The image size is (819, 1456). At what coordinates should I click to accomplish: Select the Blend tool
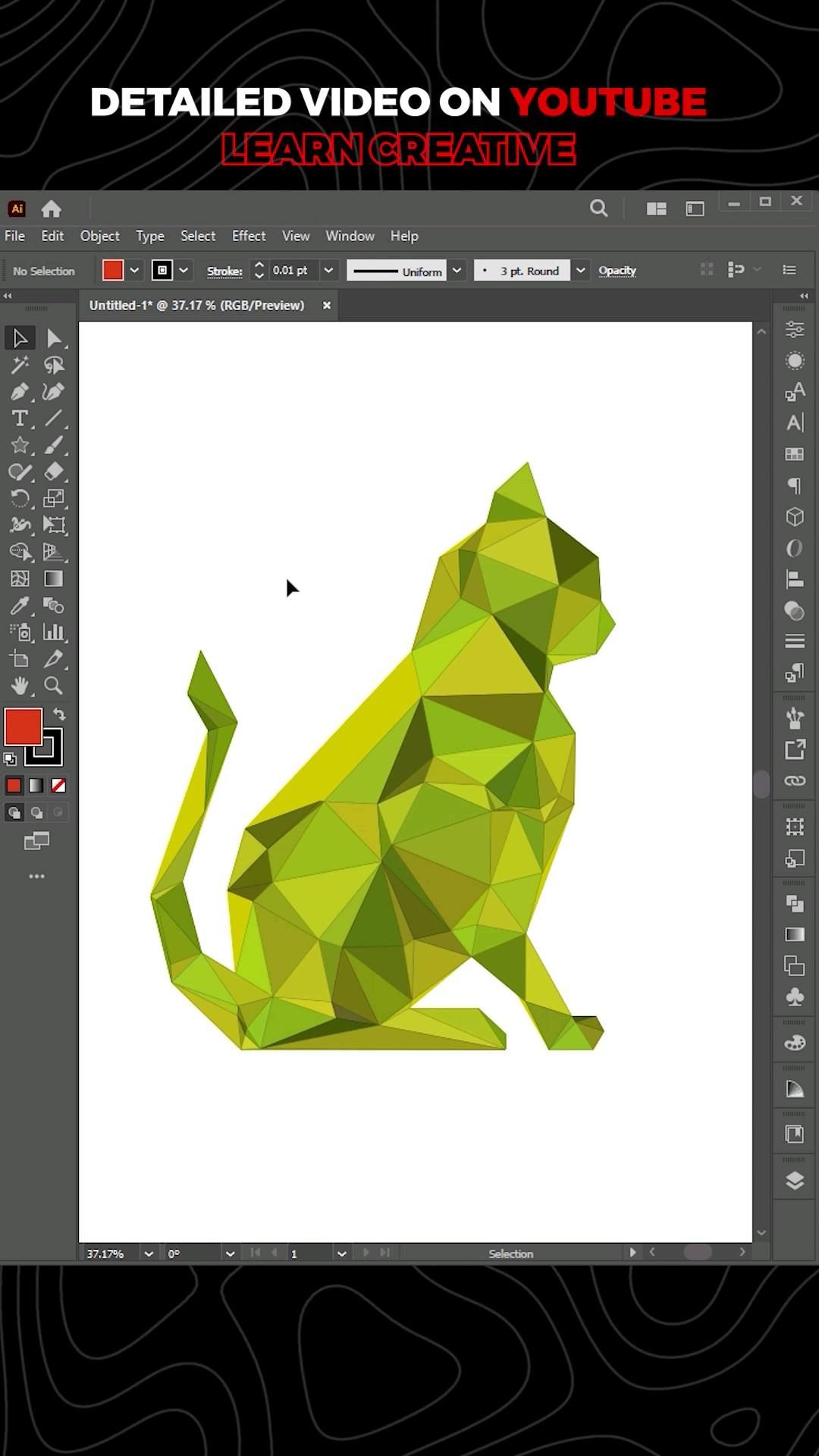point(54,605)
